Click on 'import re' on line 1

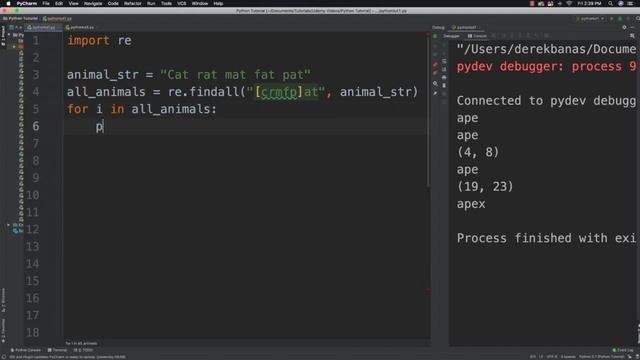pos(99,40)
